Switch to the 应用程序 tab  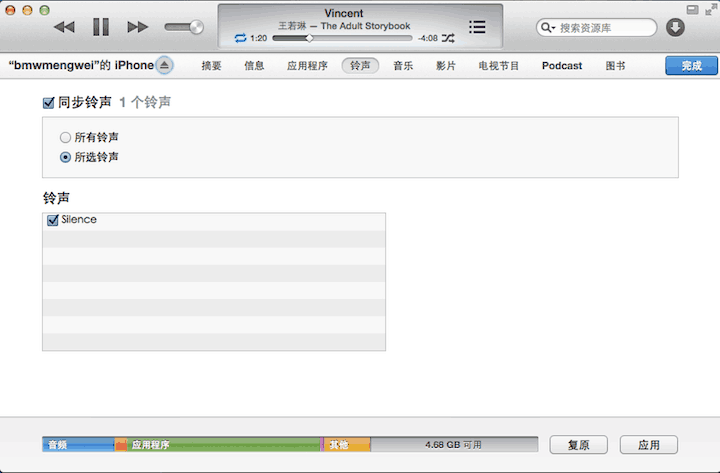(307, 66)
